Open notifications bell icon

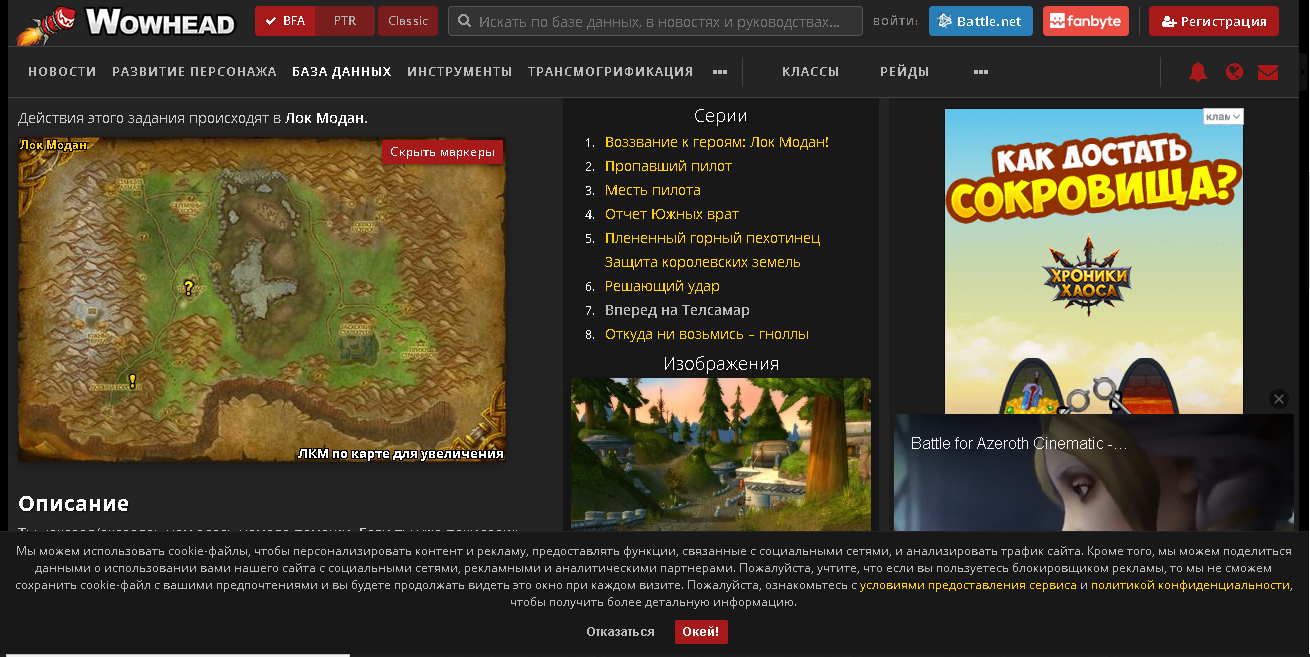[x=1197, y=72]
